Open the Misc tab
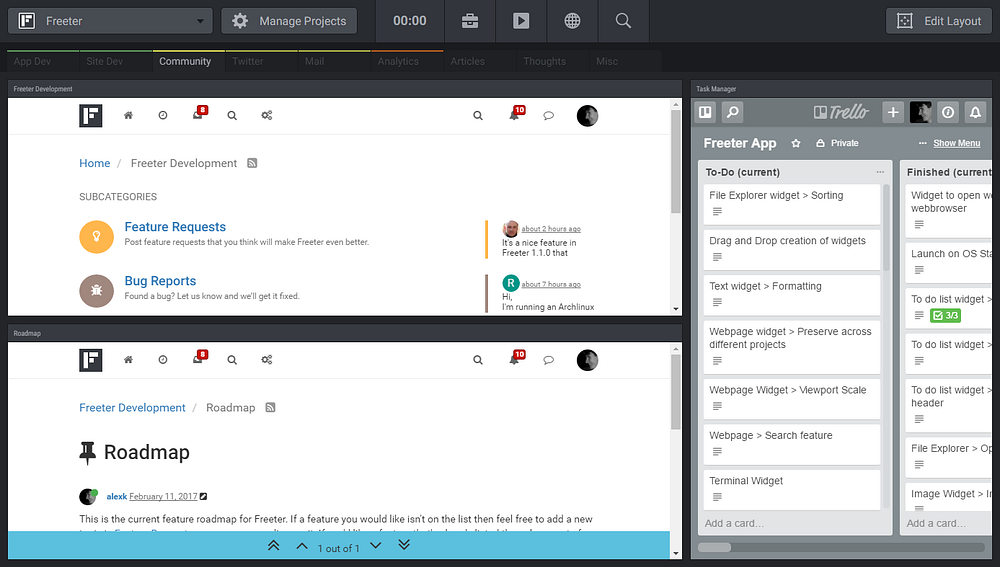This screenshot has height=567, width=1000. [x=625, y=61]
